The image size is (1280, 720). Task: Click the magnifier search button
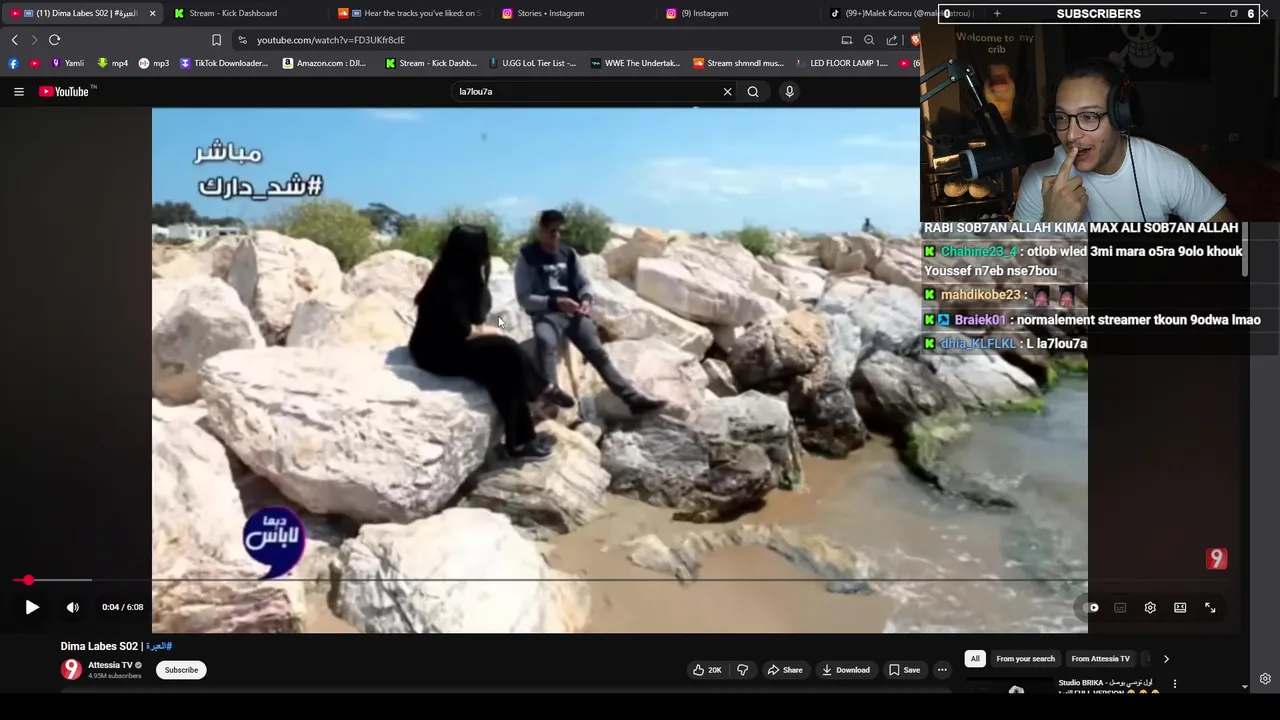753,91
